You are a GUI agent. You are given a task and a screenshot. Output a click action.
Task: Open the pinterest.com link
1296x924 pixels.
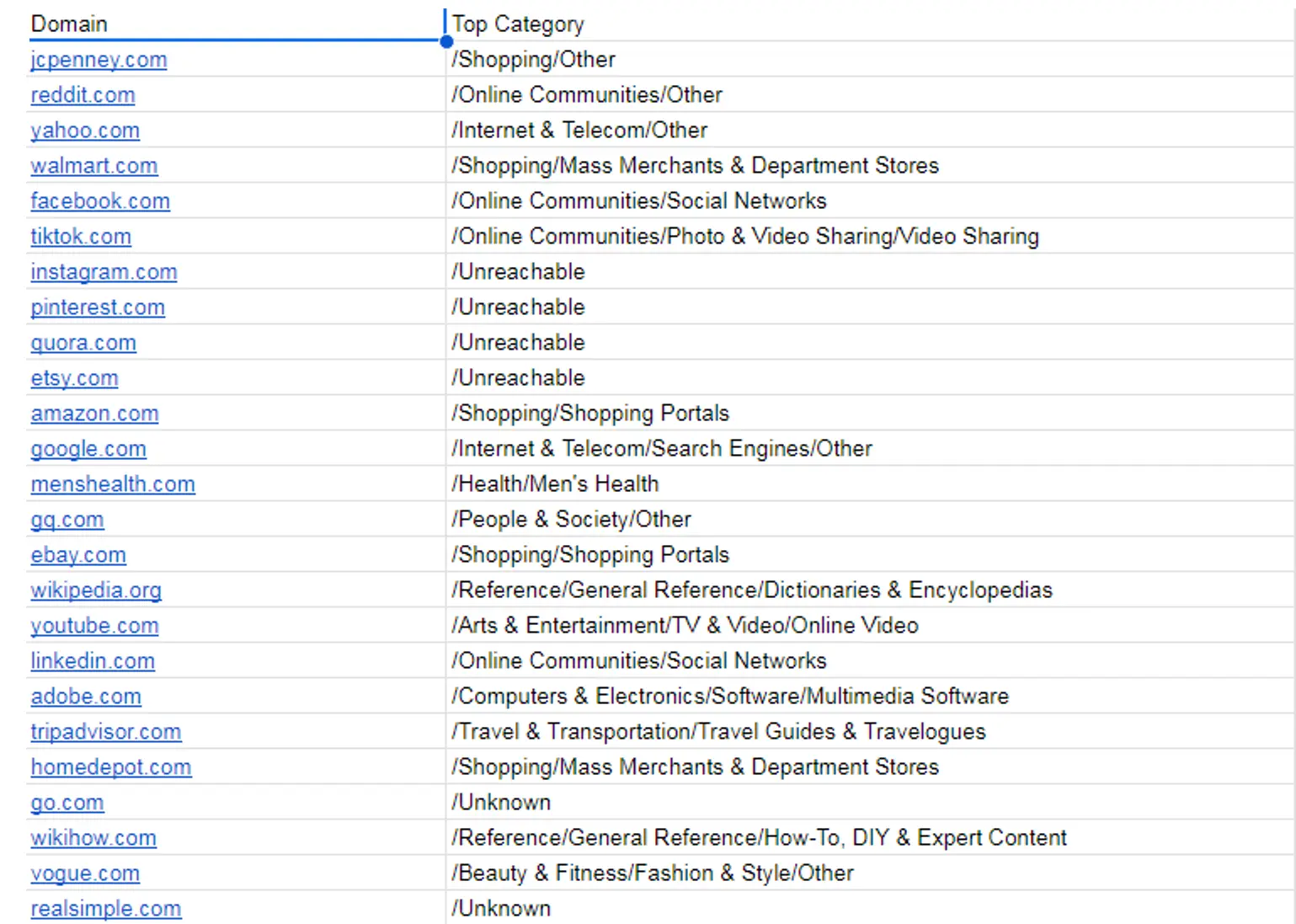click(x=98, y=307)
